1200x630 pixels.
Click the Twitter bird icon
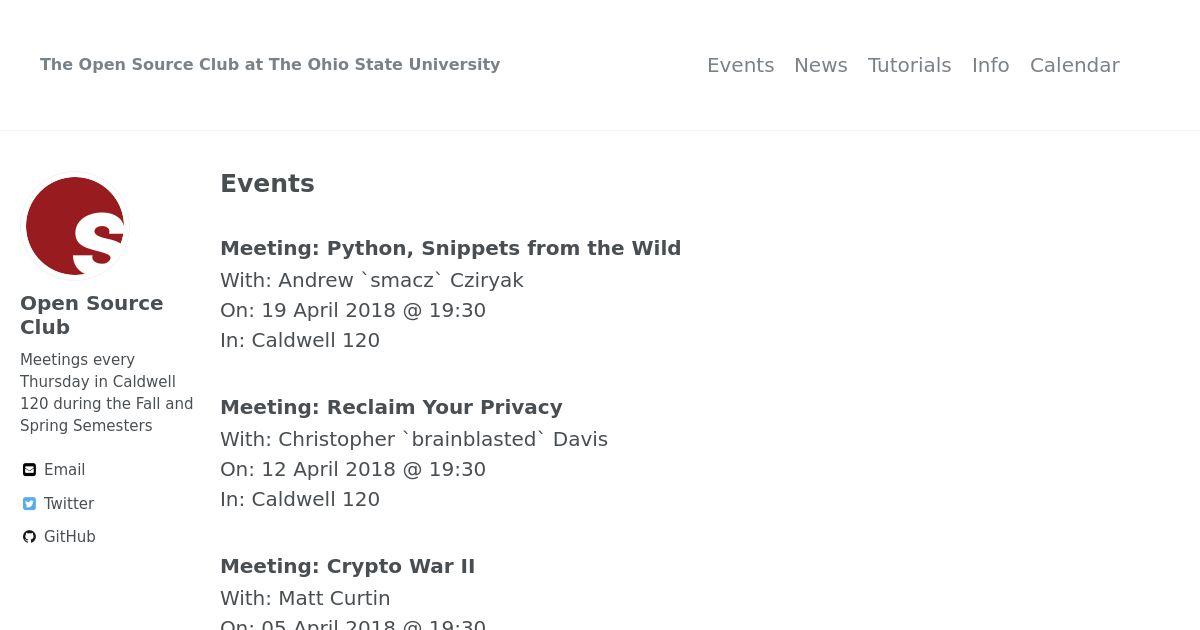click(x=29, y=504)
